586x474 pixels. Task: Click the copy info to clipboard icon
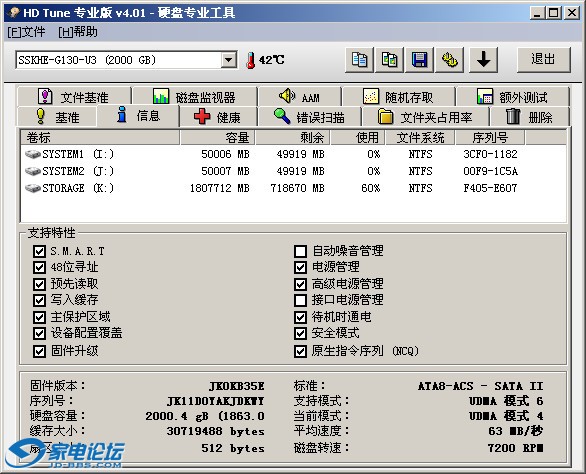tap(359, 60)
